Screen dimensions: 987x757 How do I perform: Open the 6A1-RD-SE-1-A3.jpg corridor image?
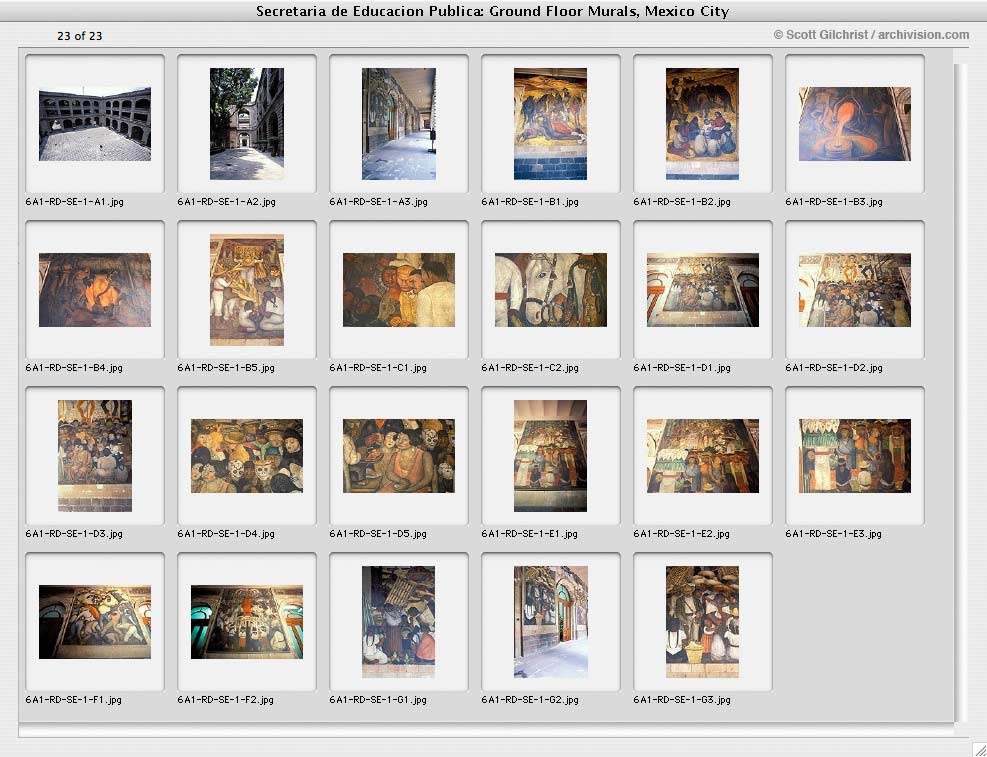coord(398,124)
